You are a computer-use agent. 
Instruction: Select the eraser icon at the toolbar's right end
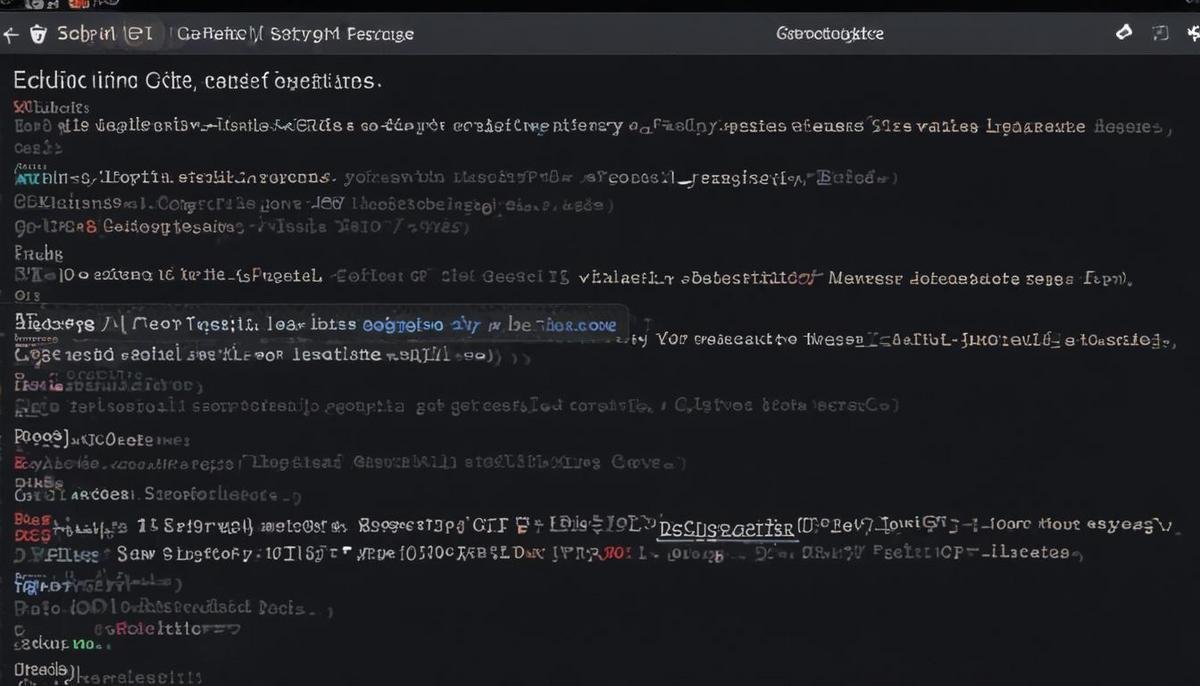point(1124,33)
